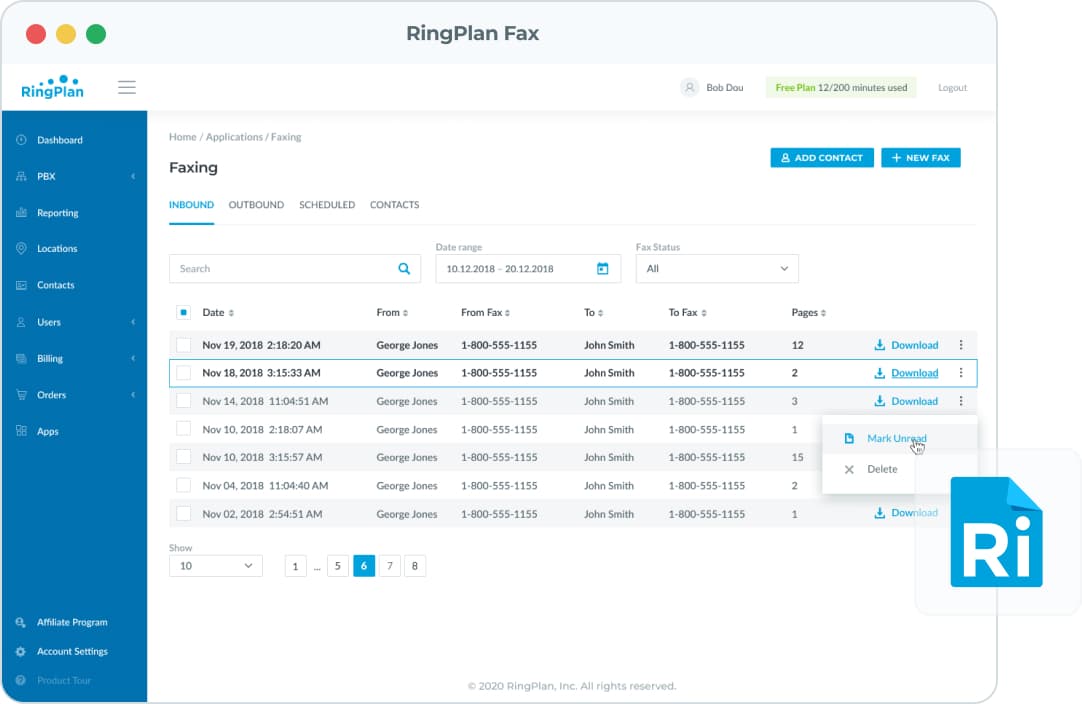Go to page 7
The width and height of the screenshot is (1082, 704).
[390, 566]
